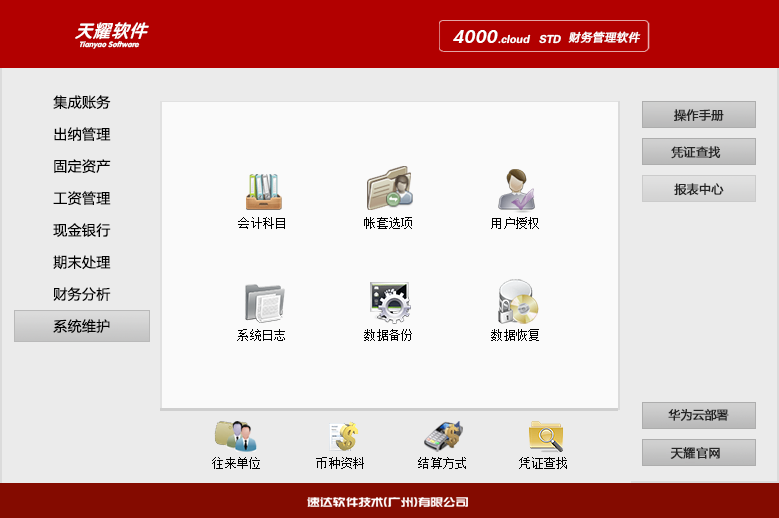Click the 天耀软件 logo
Image resolution: width=779 pixels, height=518 pixels.
coord(111,35)
